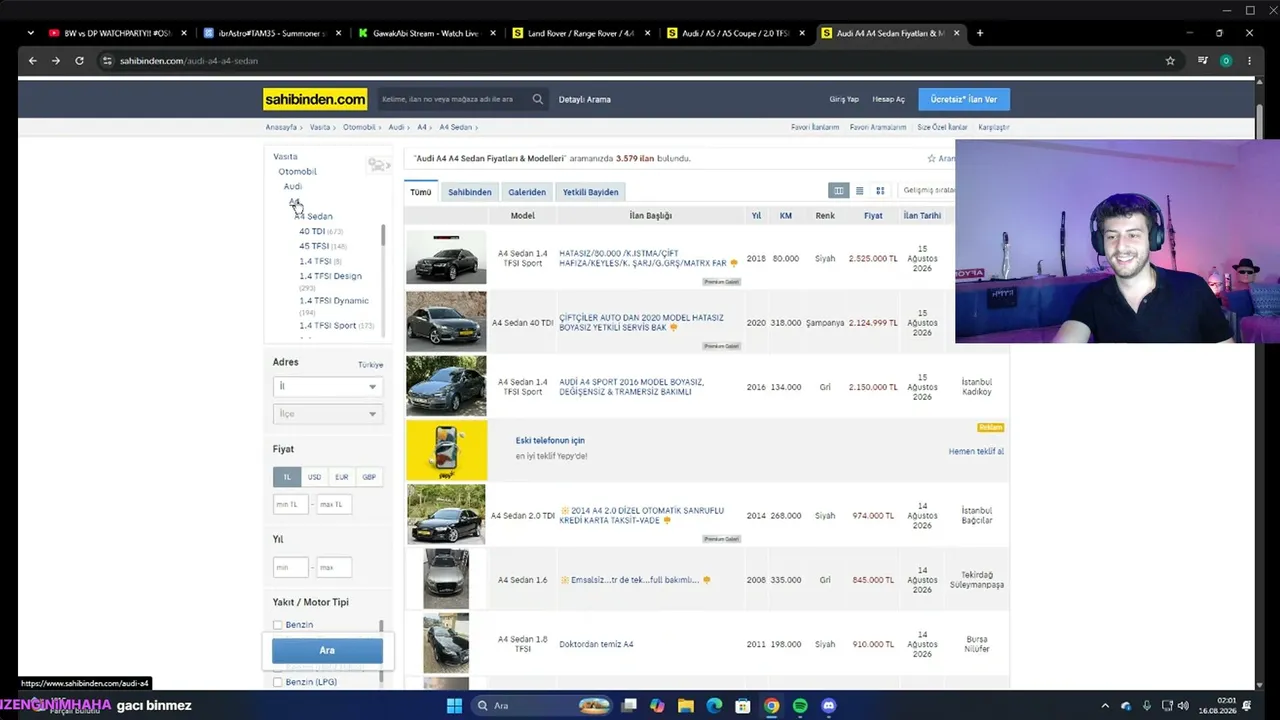1280x720 pixels.
Task: Sort listings by the KM column header
Action: pyautogui.click(x=786, y=215)
